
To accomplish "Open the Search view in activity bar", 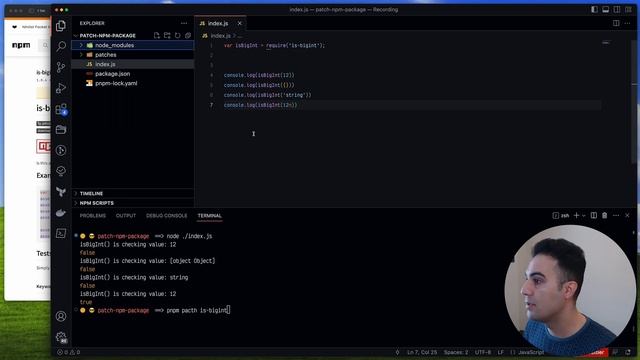I will click(x=61, y=46).
